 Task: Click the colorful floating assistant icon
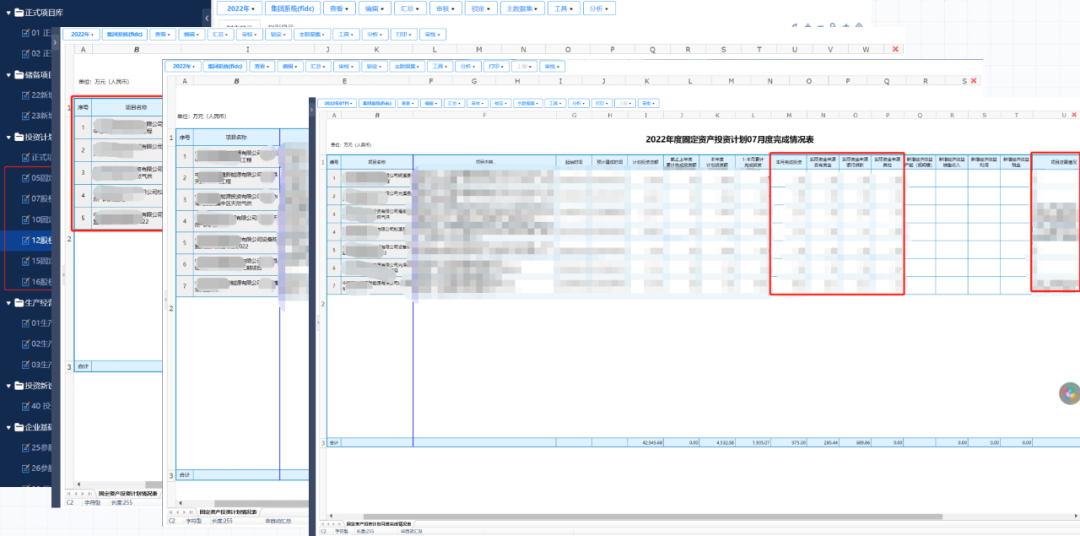[1069, 393]
